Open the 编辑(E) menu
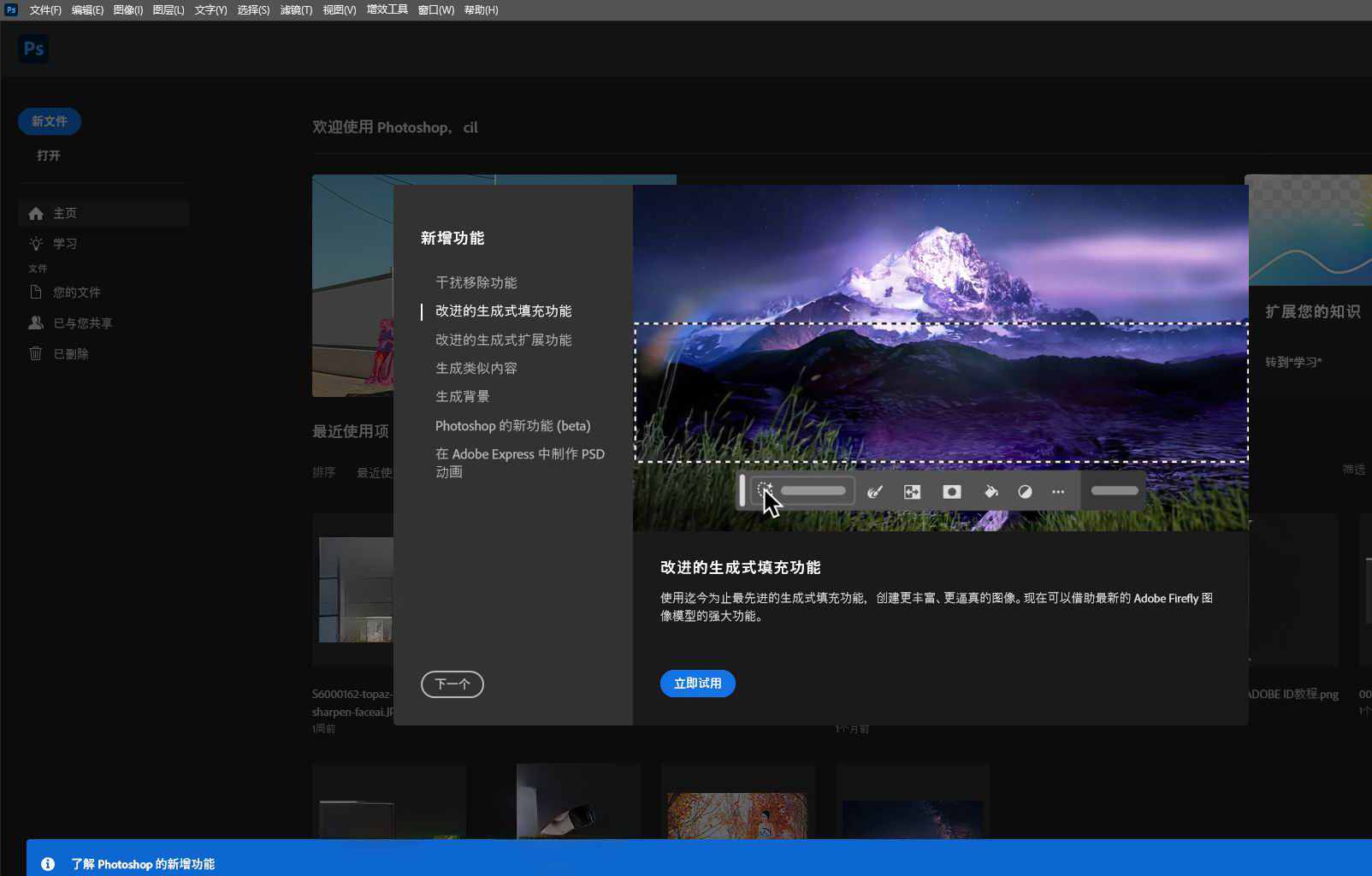The width and height of the screenshot is (1372, 876). [x=87, y=10]
